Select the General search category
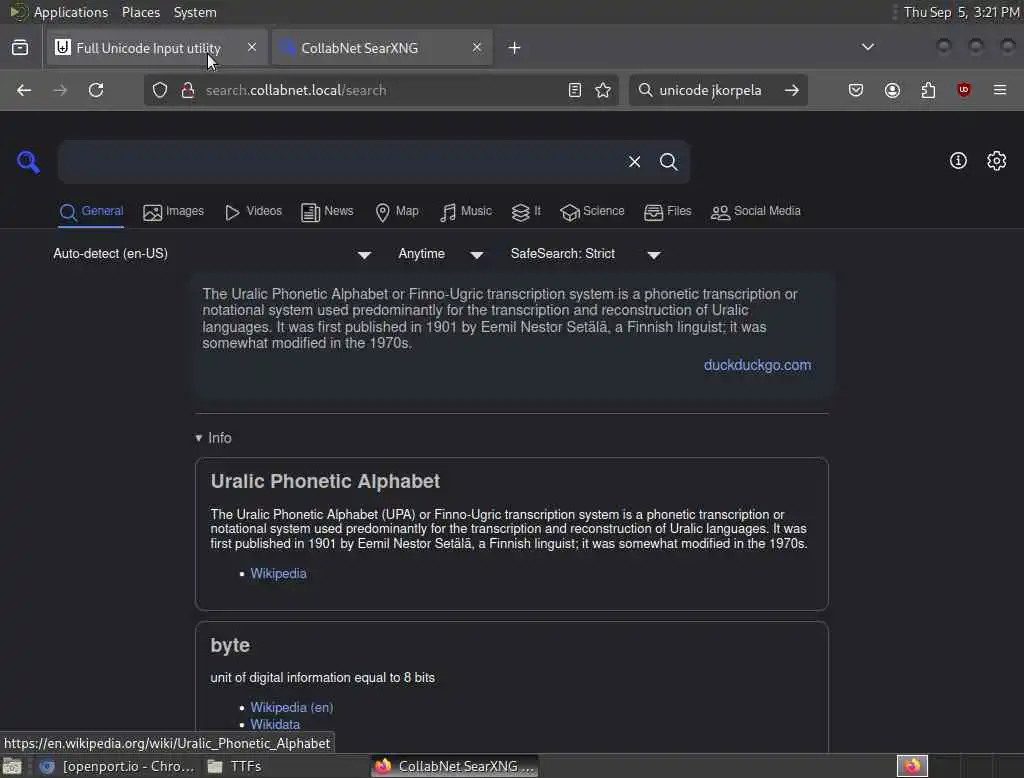Viewport: 1024px width, 778px height. click(91, 212)
